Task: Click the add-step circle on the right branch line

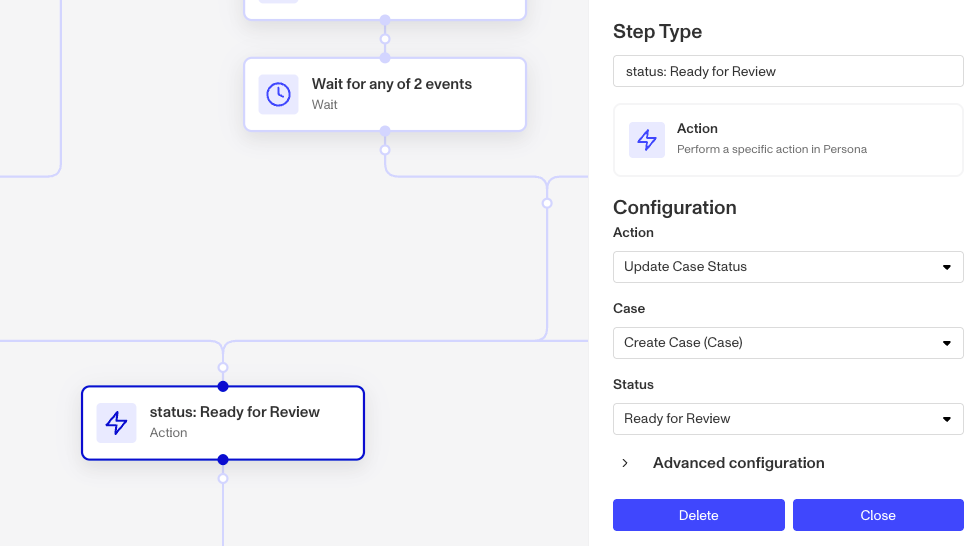Action: tap(547, 203)
